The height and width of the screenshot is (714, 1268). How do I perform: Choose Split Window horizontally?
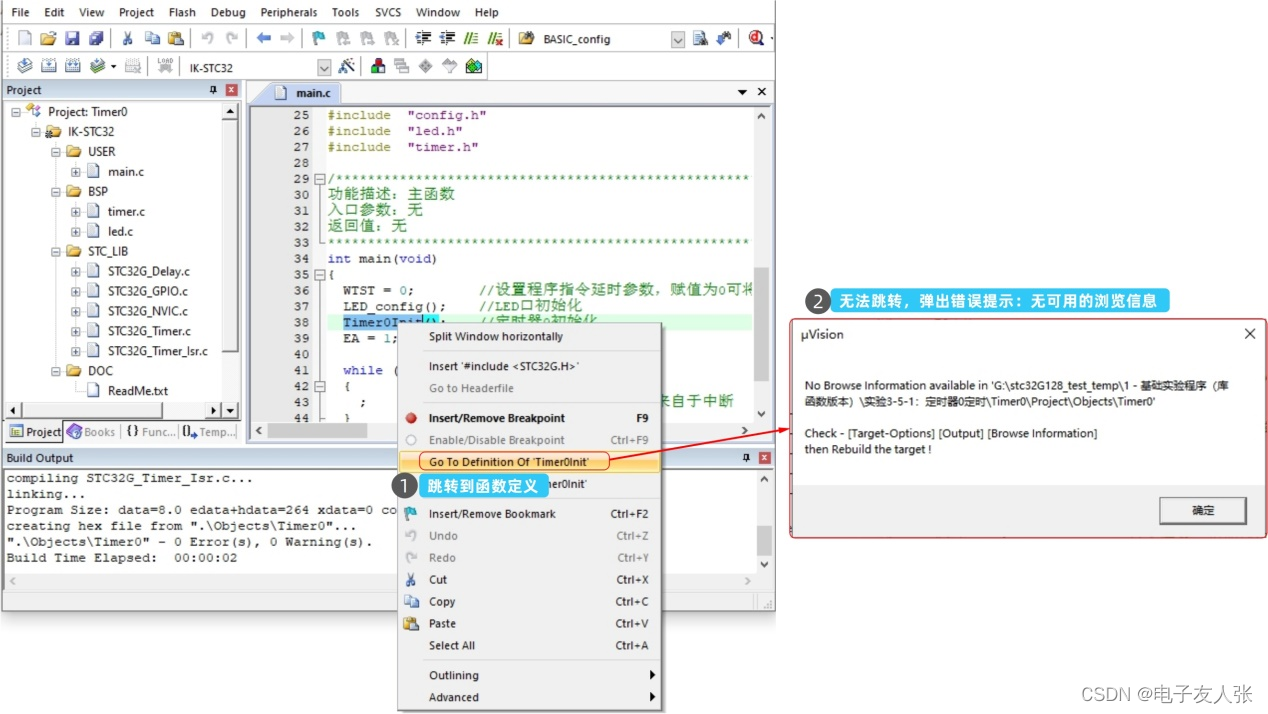click(529, 337)
